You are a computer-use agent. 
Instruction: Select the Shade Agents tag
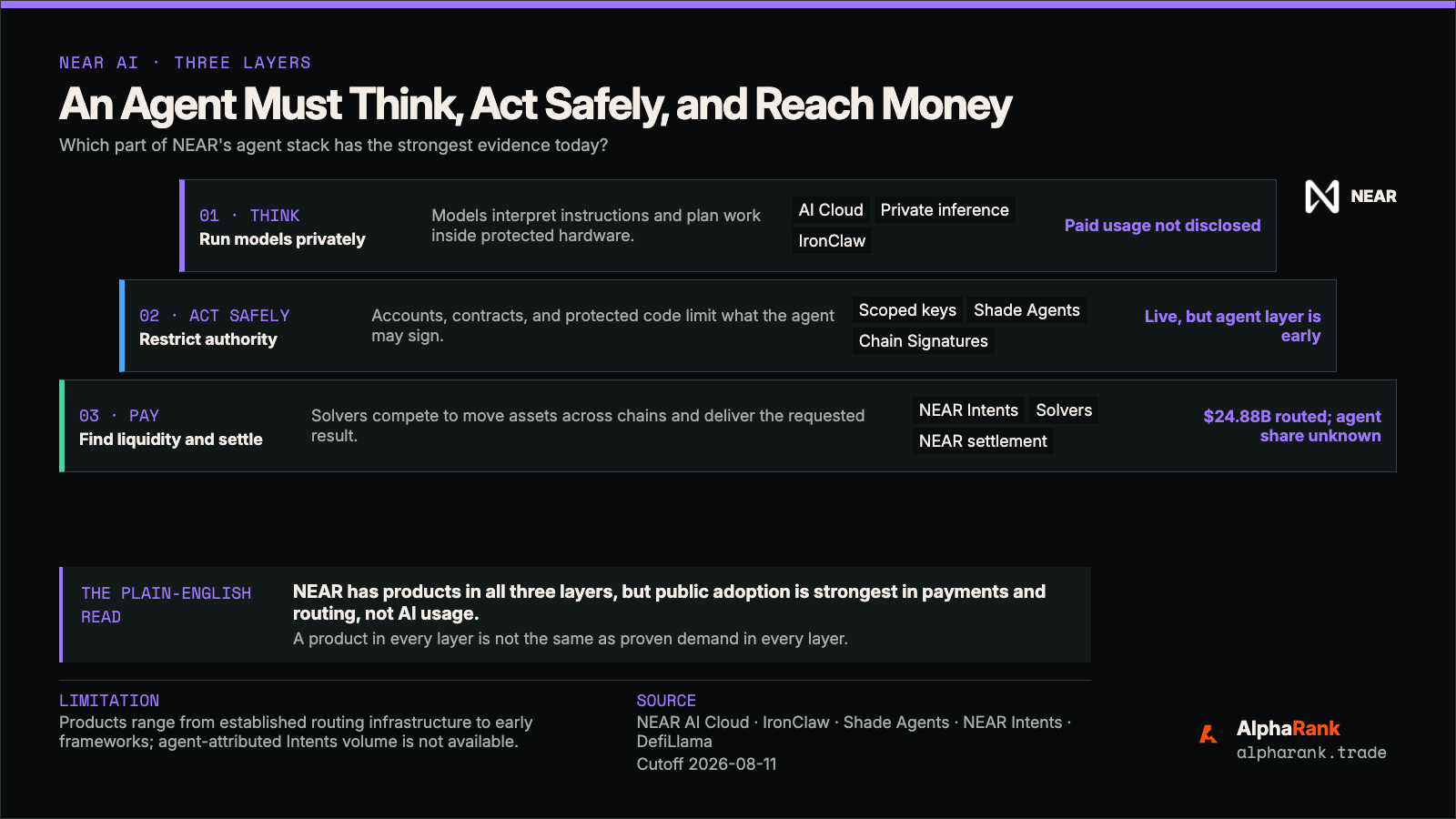1026,310
